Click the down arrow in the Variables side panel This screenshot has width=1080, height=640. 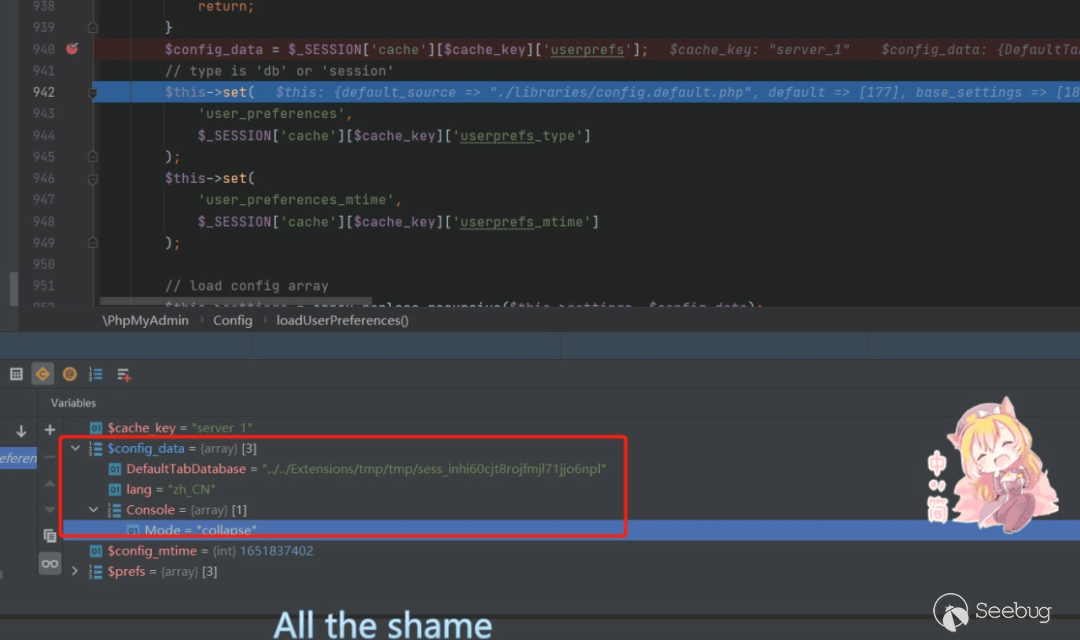tap(21, 431)
